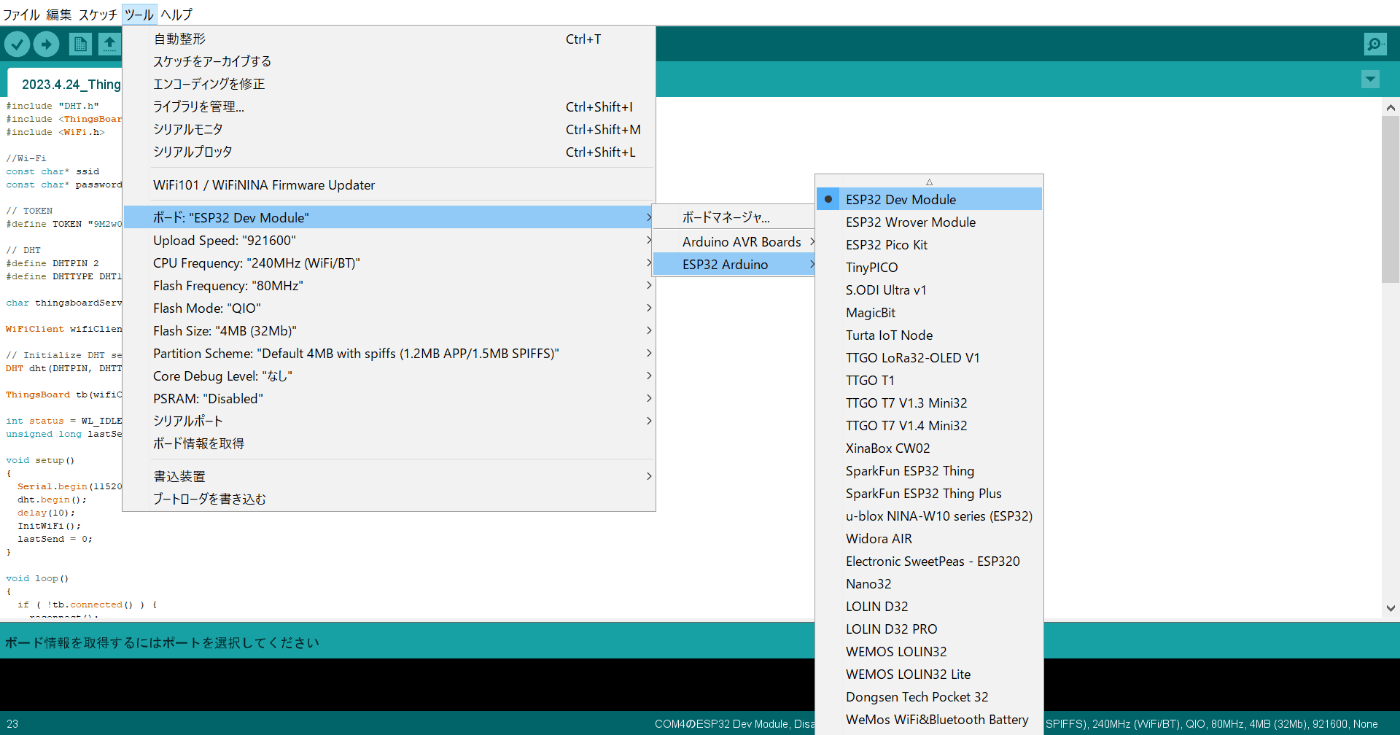Expand Flash Mode "QIO" submenu
The height and width of the screenshot is (735, 1400).
(389, 308)
